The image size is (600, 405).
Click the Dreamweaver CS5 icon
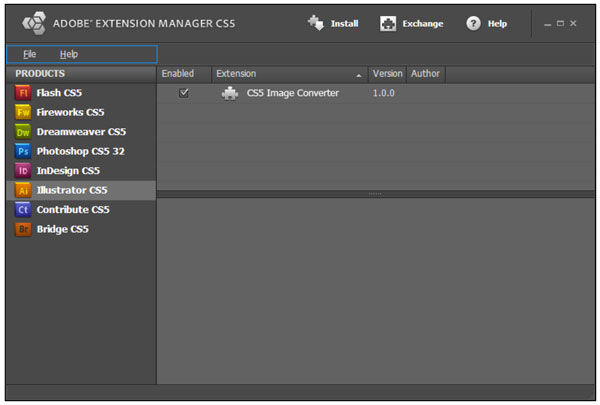[x=23, y=132]
